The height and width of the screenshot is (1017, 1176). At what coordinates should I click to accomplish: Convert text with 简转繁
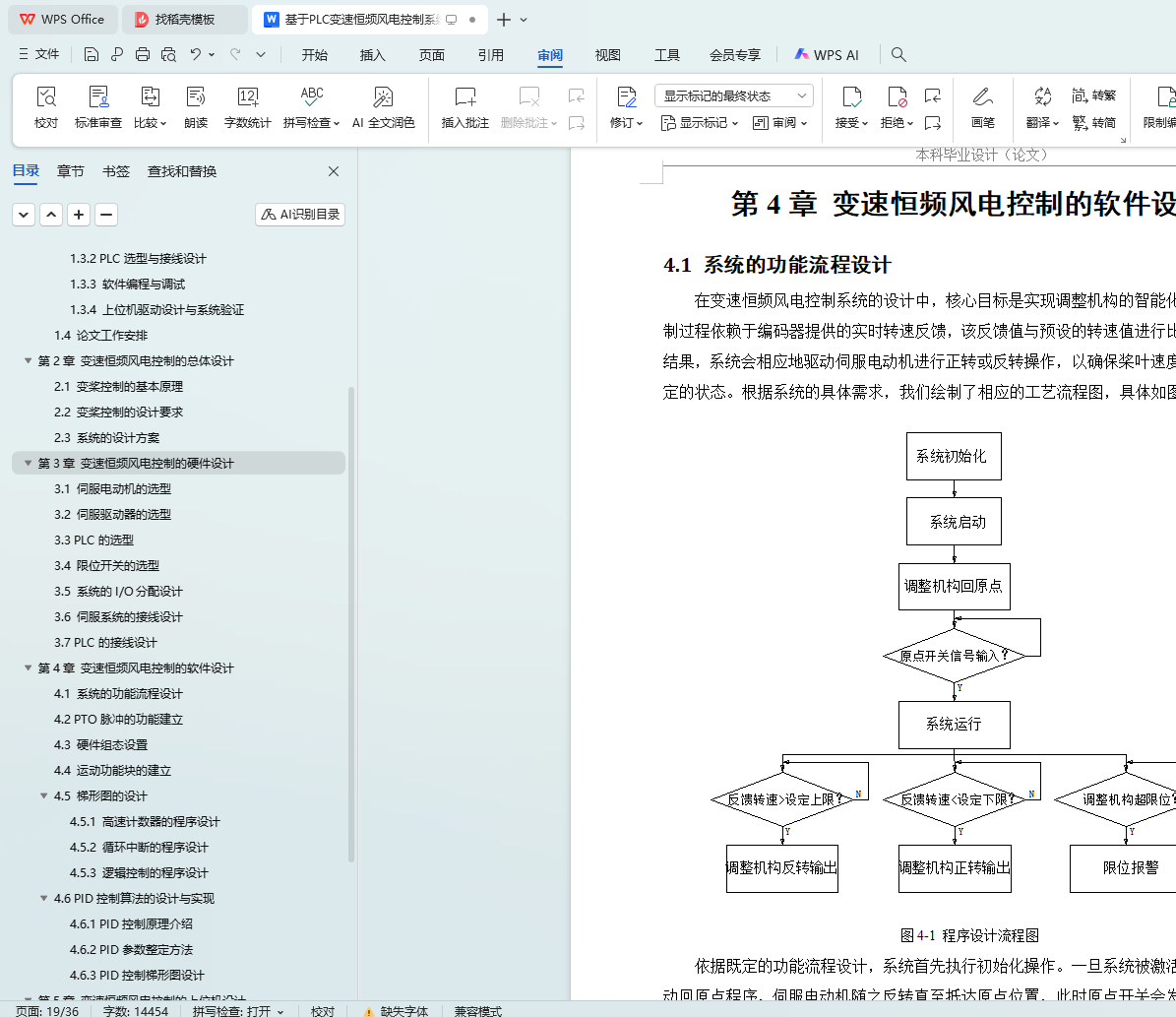pyautogui.click(x=1094, y=95)
